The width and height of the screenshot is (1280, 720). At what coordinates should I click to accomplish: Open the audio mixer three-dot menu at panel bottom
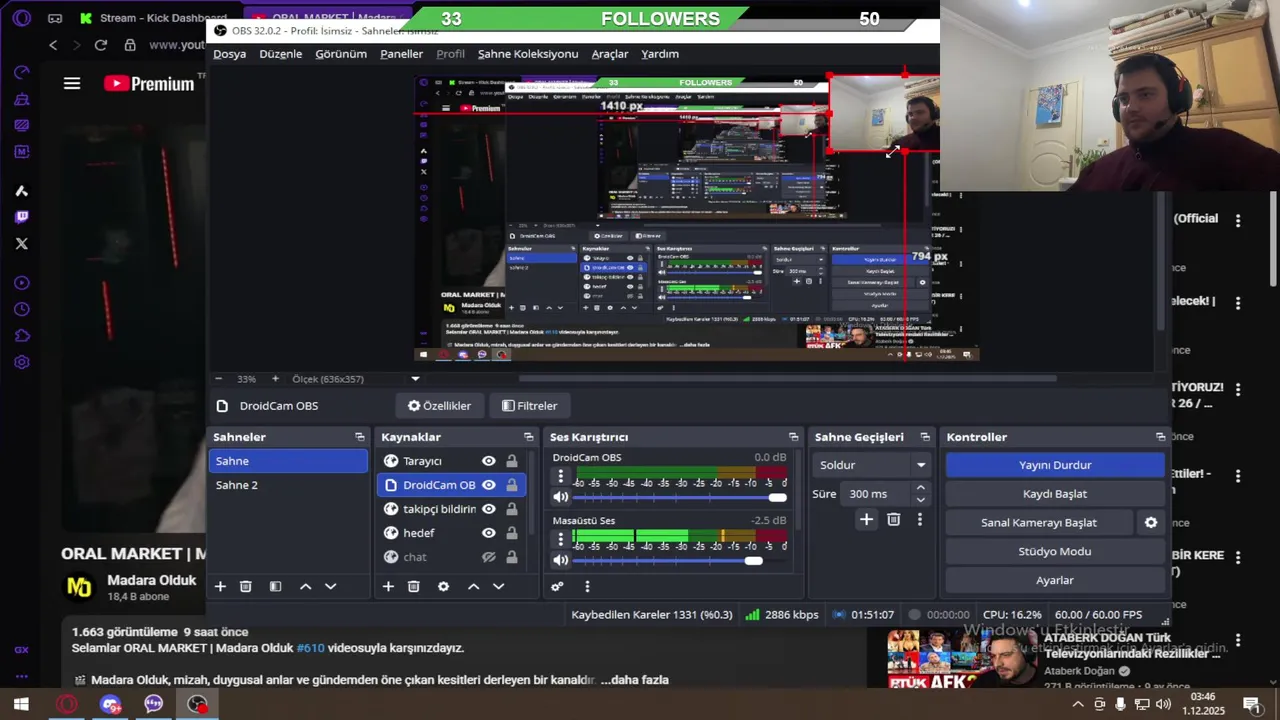click(x=587, y=587)
